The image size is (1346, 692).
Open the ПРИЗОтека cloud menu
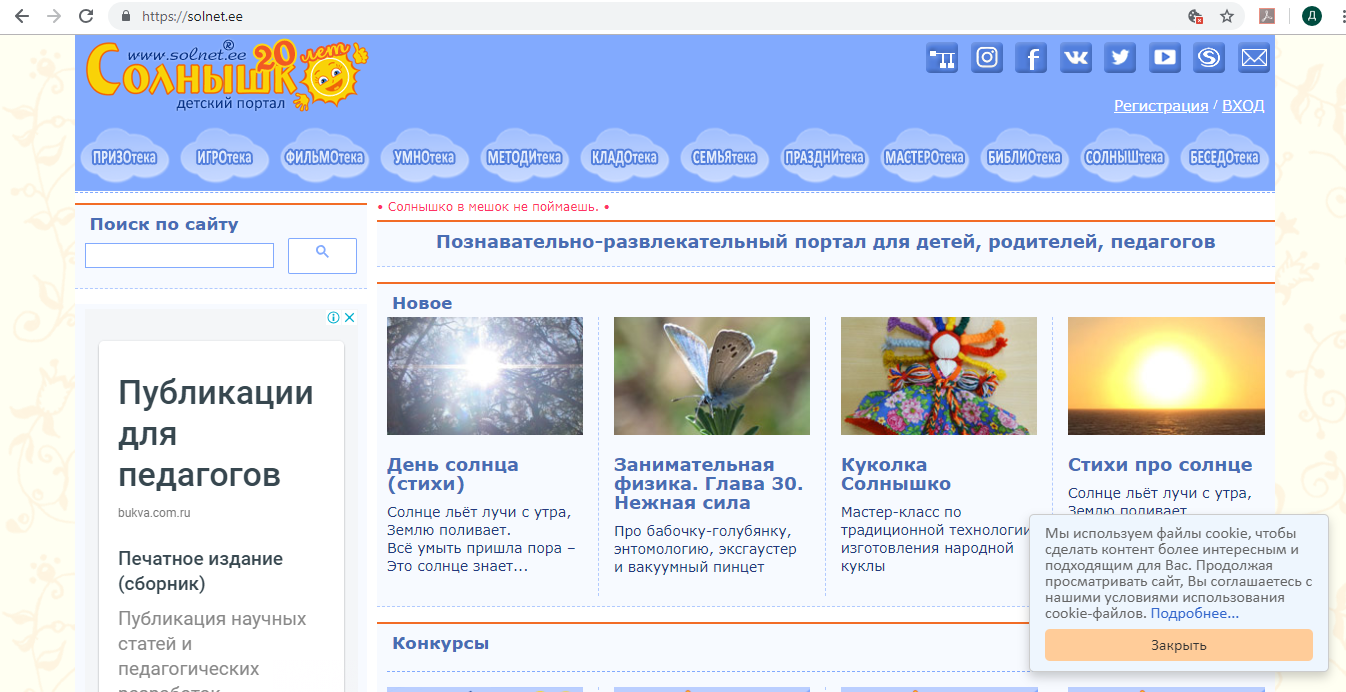(x=125, y=157)
